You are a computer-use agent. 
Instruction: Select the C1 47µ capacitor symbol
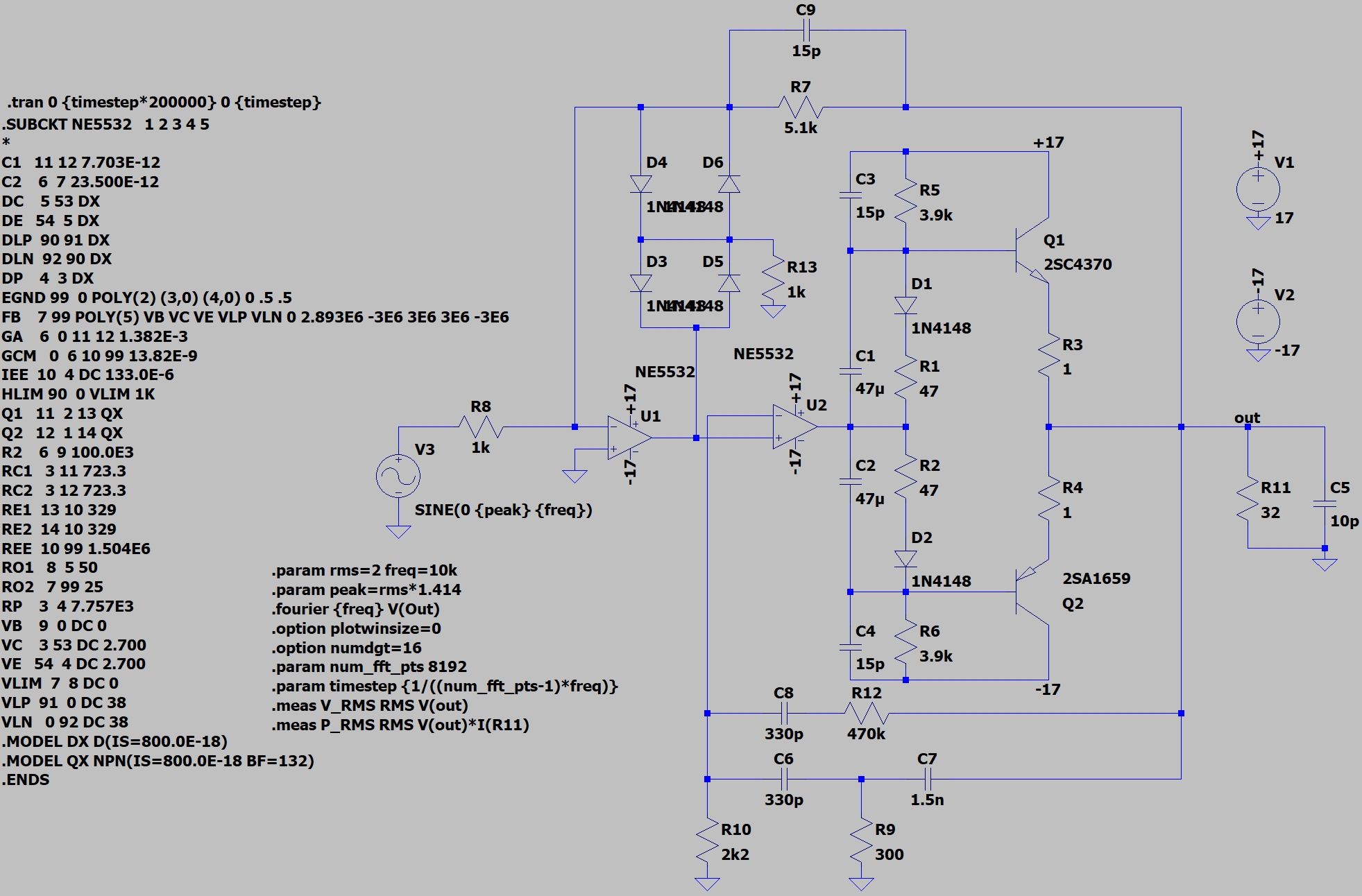click(x=850, y=372)
